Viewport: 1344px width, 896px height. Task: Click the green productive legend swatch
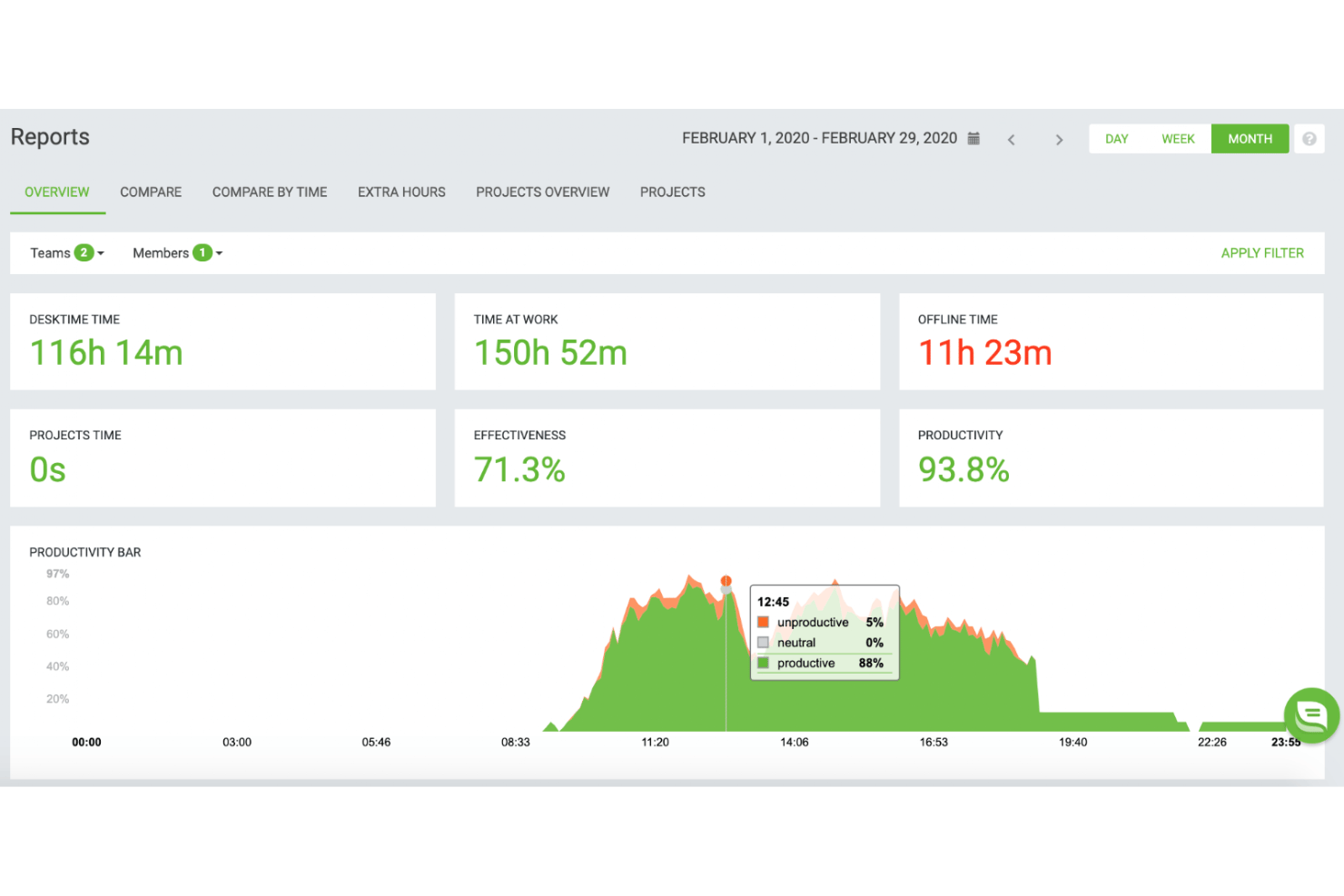tap(763, 664)
